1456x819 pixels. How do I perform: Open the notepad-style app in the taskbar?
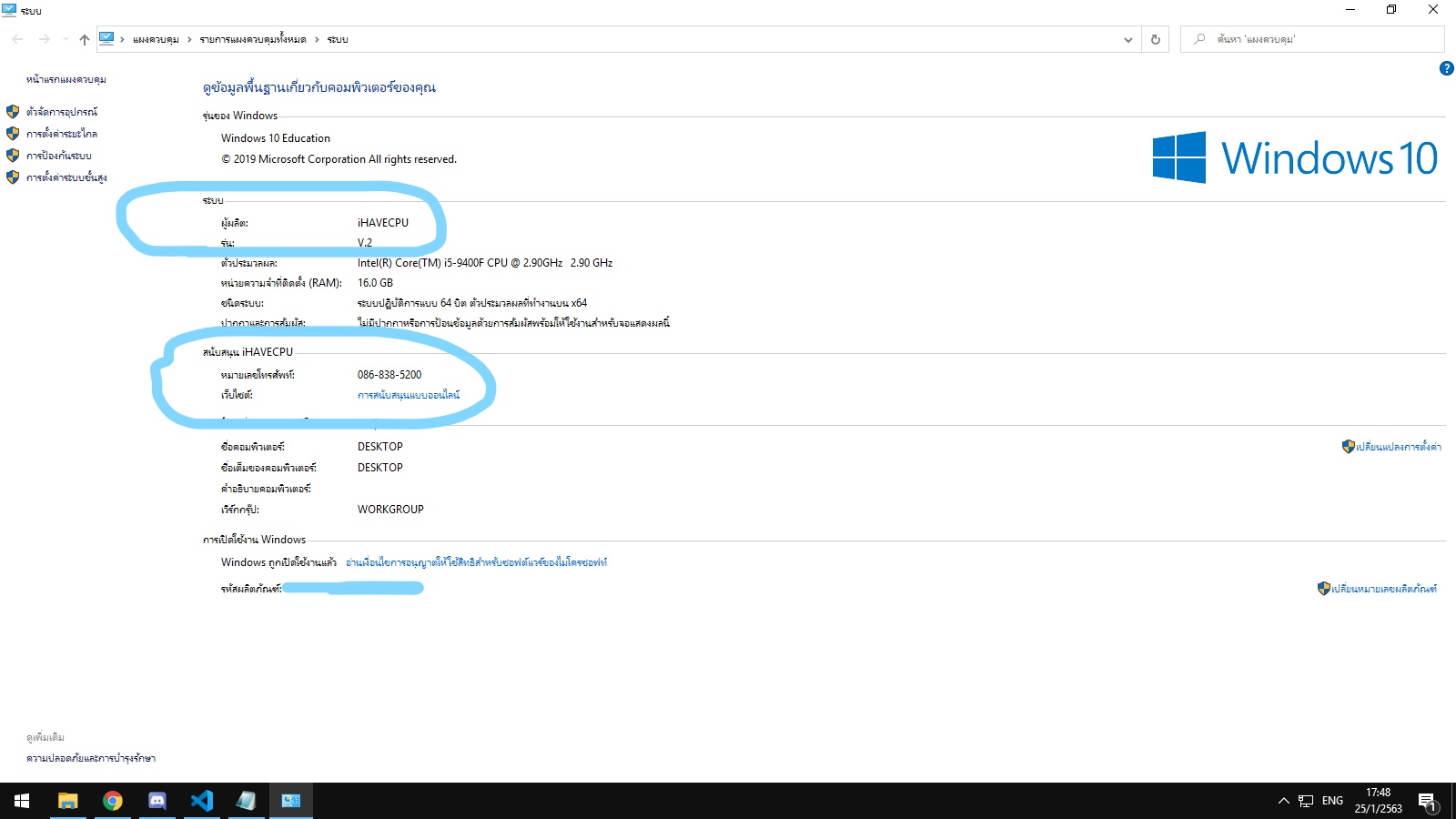pos(246,801)
